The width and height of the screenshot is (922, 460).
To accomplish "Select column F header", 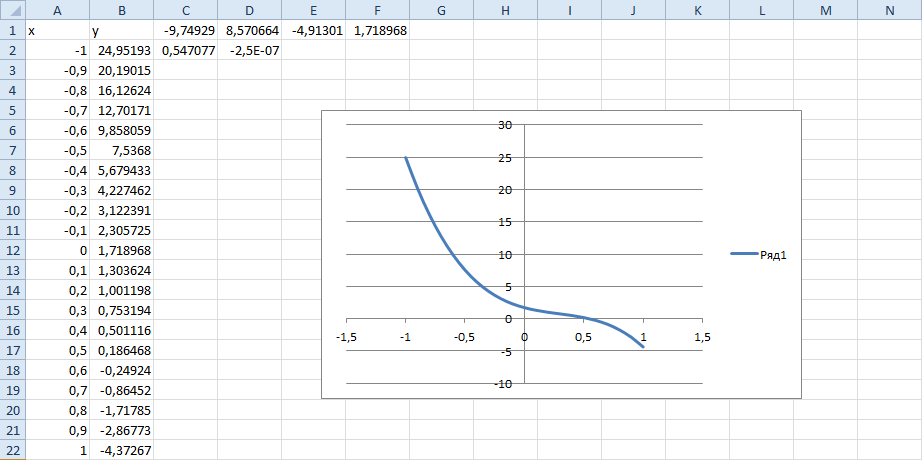I will point(378,9).
